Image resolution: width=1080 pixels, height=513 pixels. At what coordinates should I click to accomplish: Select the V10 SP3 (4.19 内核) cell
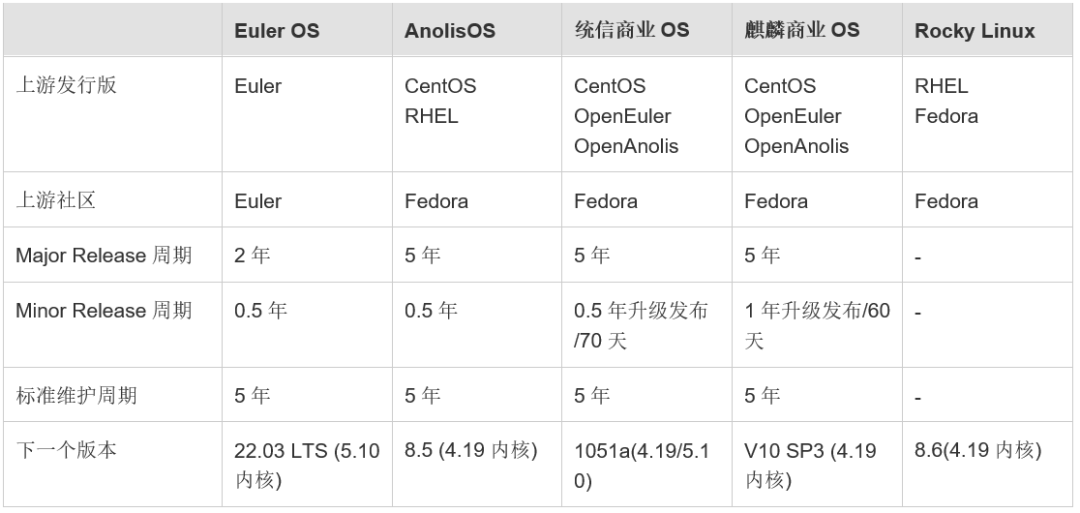(x=810, y=466)
